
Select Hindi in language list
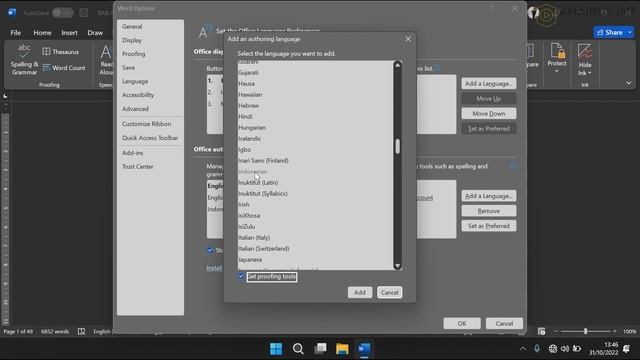(x=316, y=117)
